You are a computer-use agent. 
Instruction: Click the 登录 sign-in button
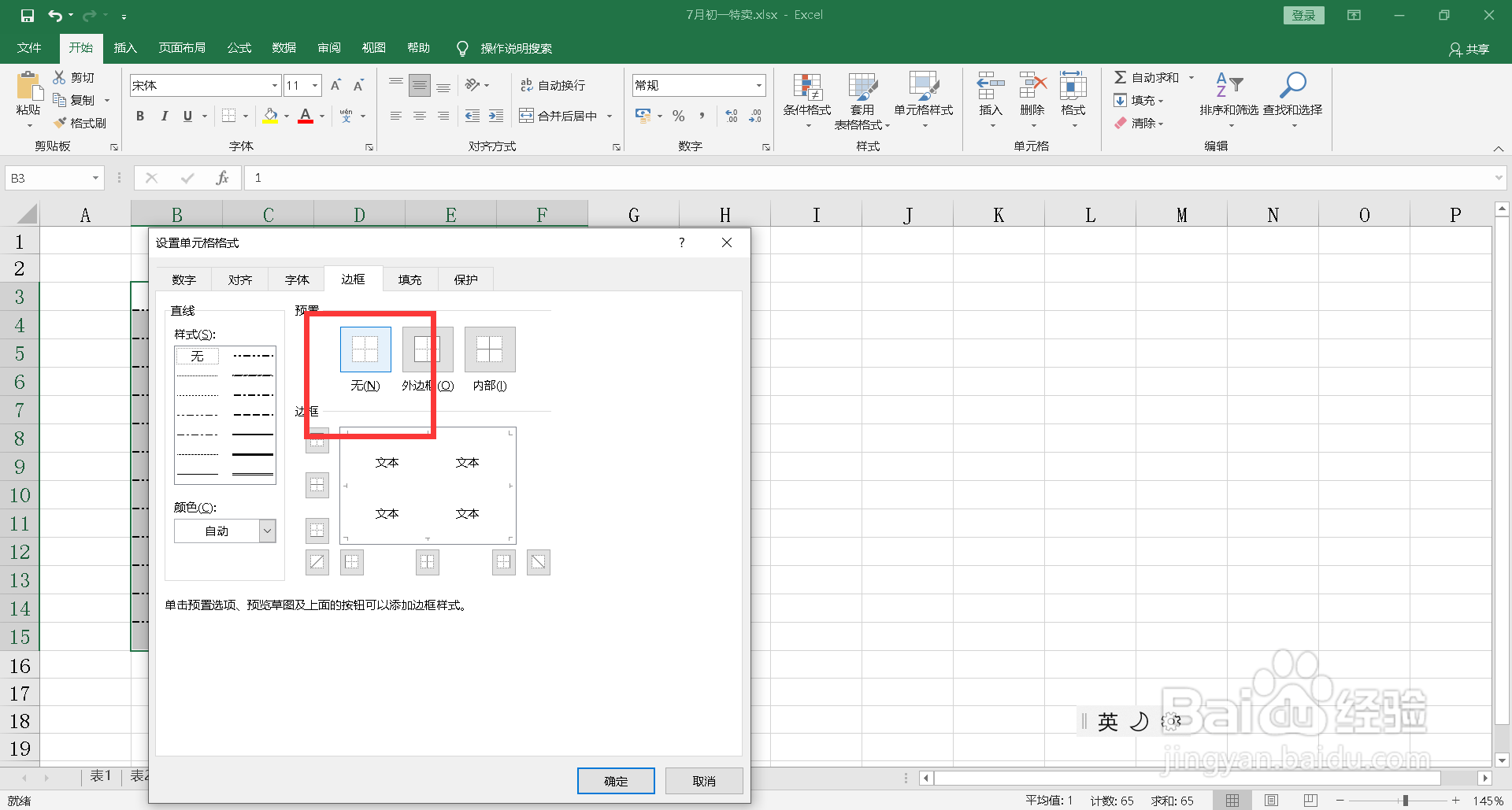[x=1303, y=15]
